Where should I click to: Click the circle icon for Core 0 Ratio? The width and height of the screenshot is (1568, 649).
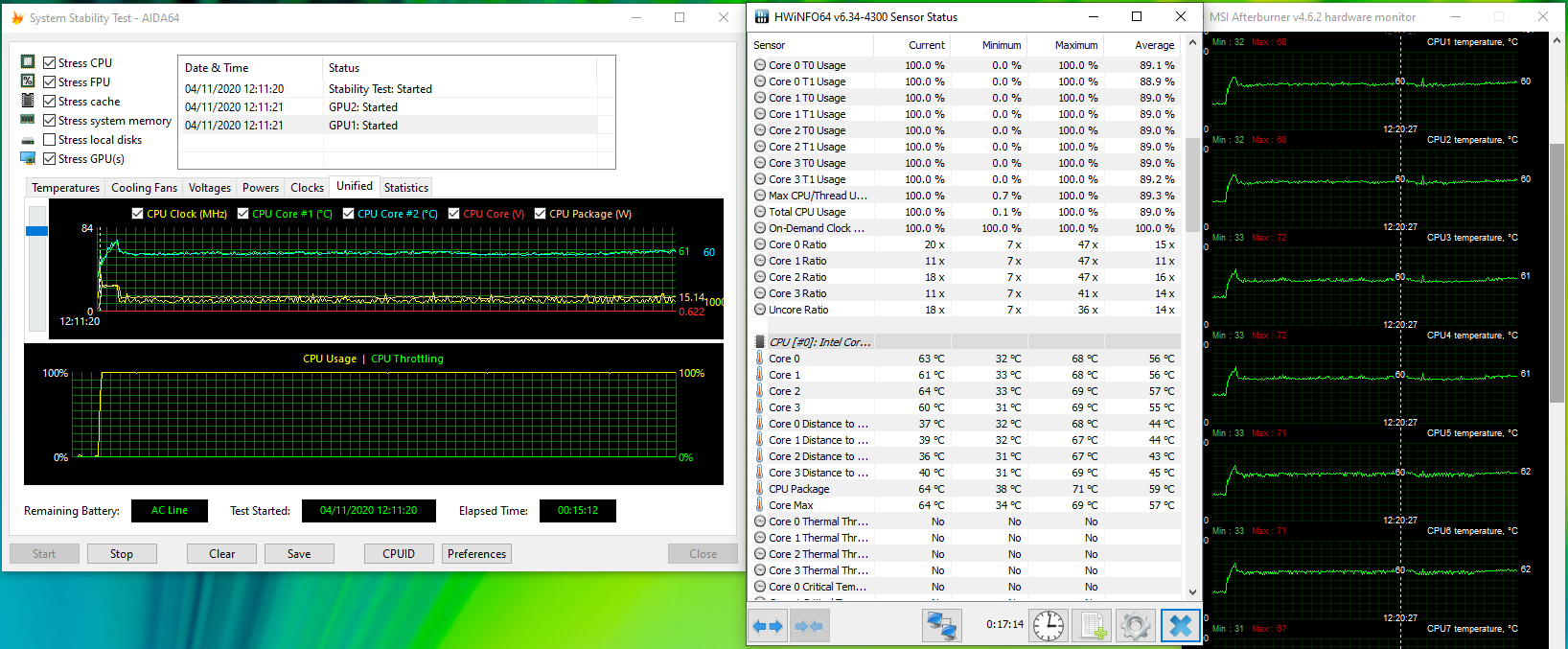pyautogui.click(x=760, y=244)
